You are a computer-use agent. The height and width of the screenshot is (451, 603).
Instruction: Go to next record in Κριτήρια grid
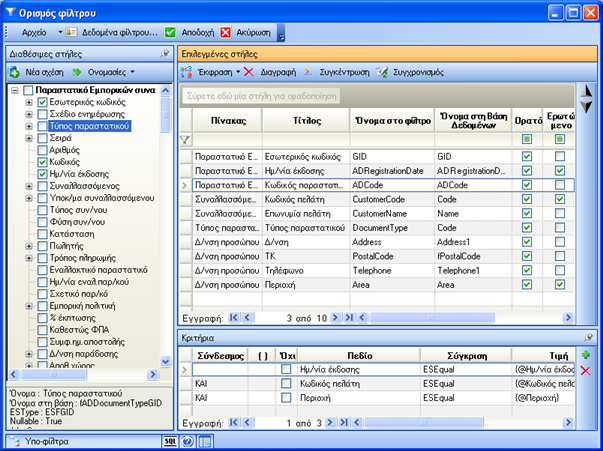coord(330,423)
